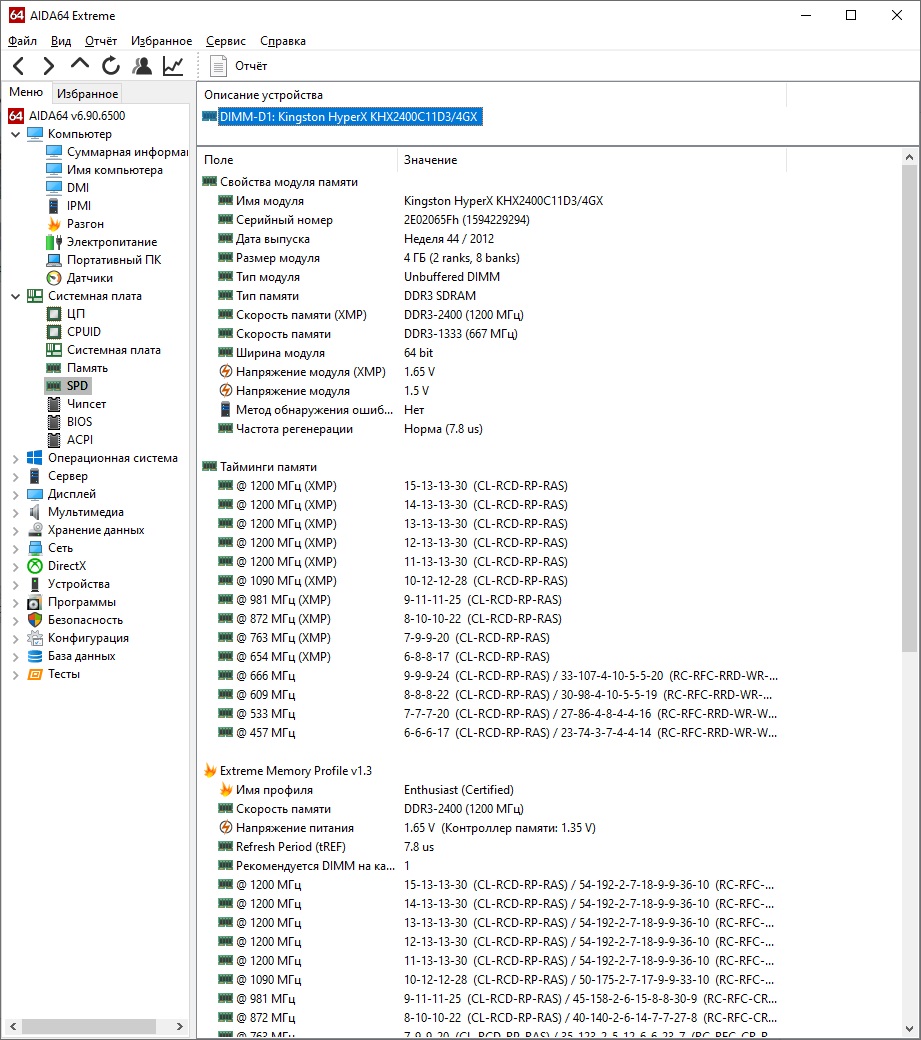Click the Напряжение модуля (XMP) voltage icon
921x1040 pixels.
coord(226,371)
